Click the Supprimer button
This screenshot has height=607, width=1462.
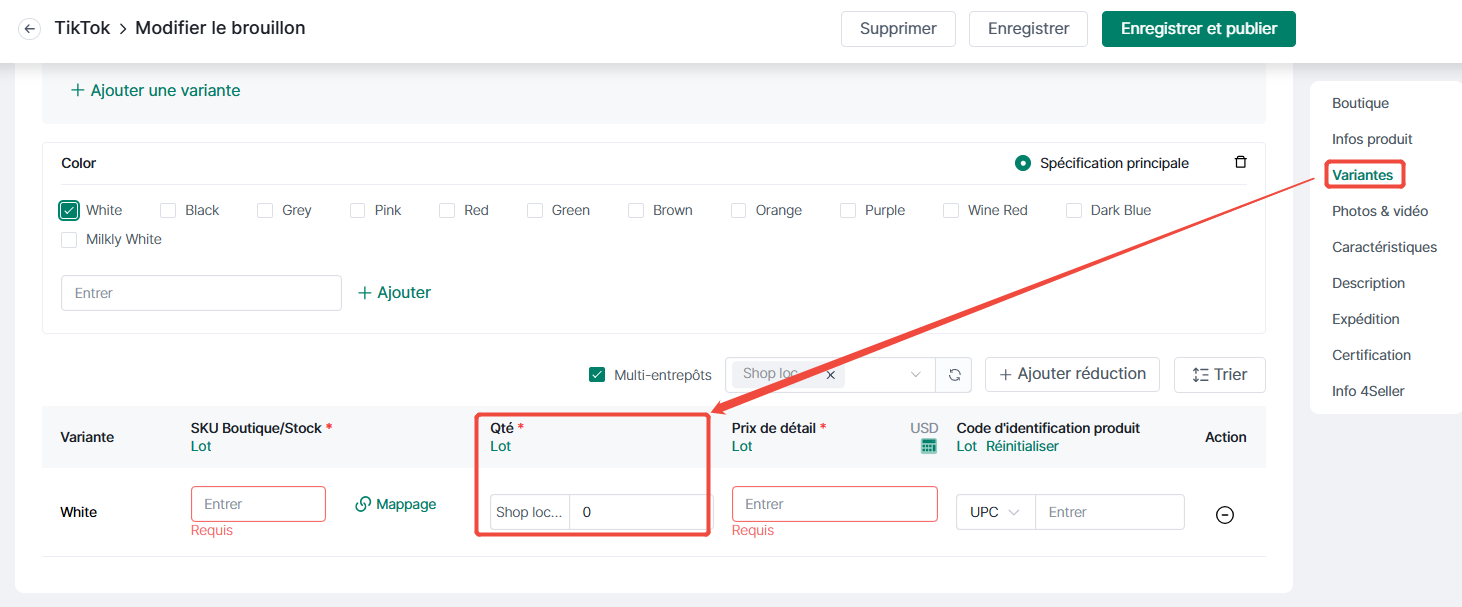pyautogui.click(x=898, y=29)
